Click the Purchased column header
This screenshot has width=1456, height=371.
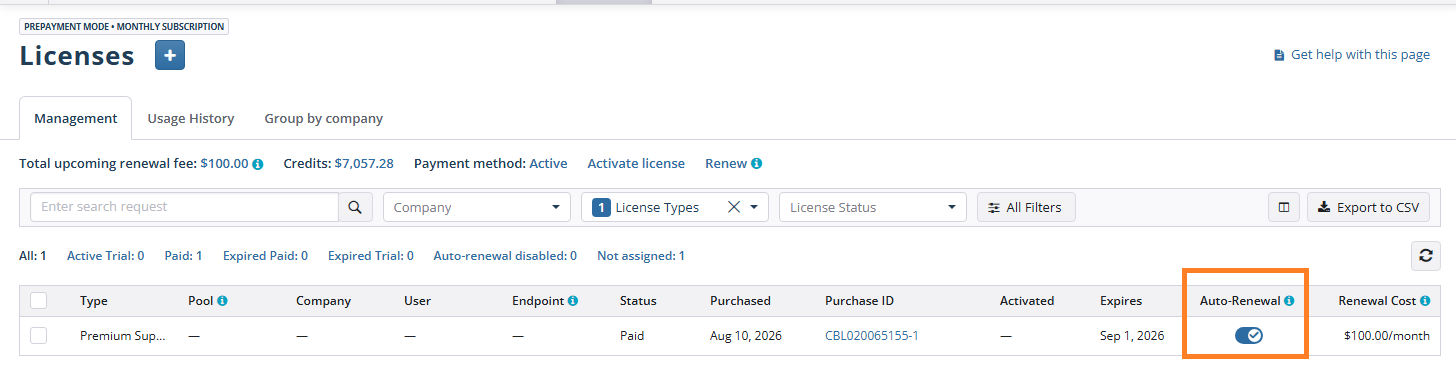[x=740, y=300]
